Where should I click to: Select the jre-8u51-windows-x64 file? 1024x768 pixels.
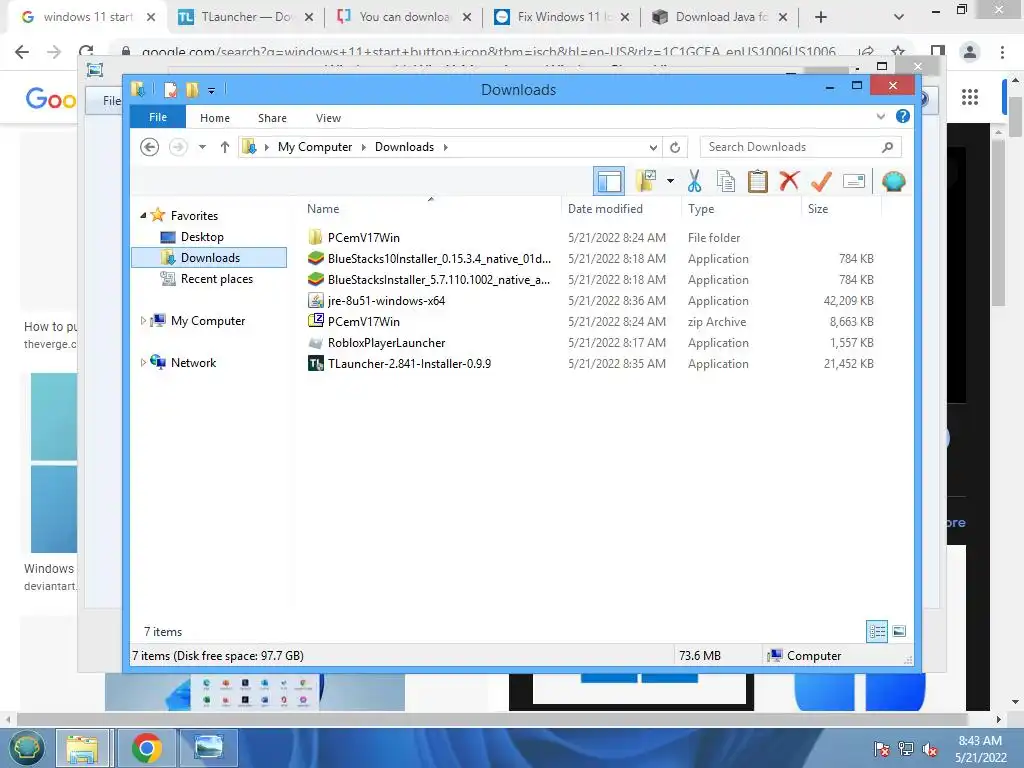coord(590,300)
